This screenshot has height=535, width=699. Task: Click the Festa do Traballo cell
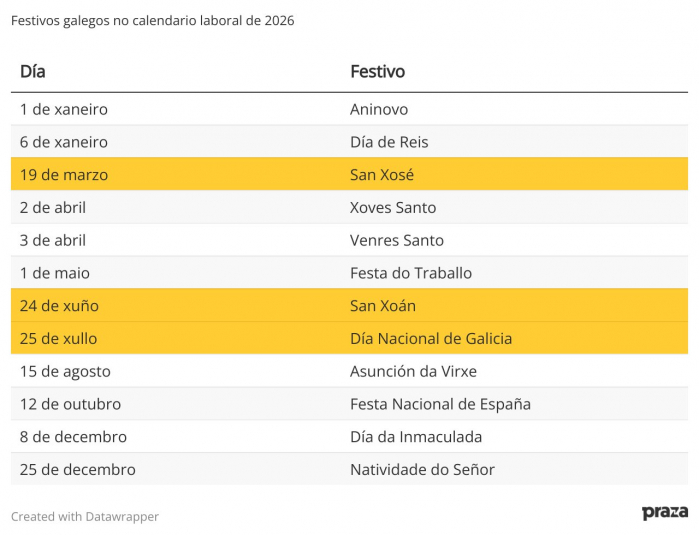tap(411, 273)
